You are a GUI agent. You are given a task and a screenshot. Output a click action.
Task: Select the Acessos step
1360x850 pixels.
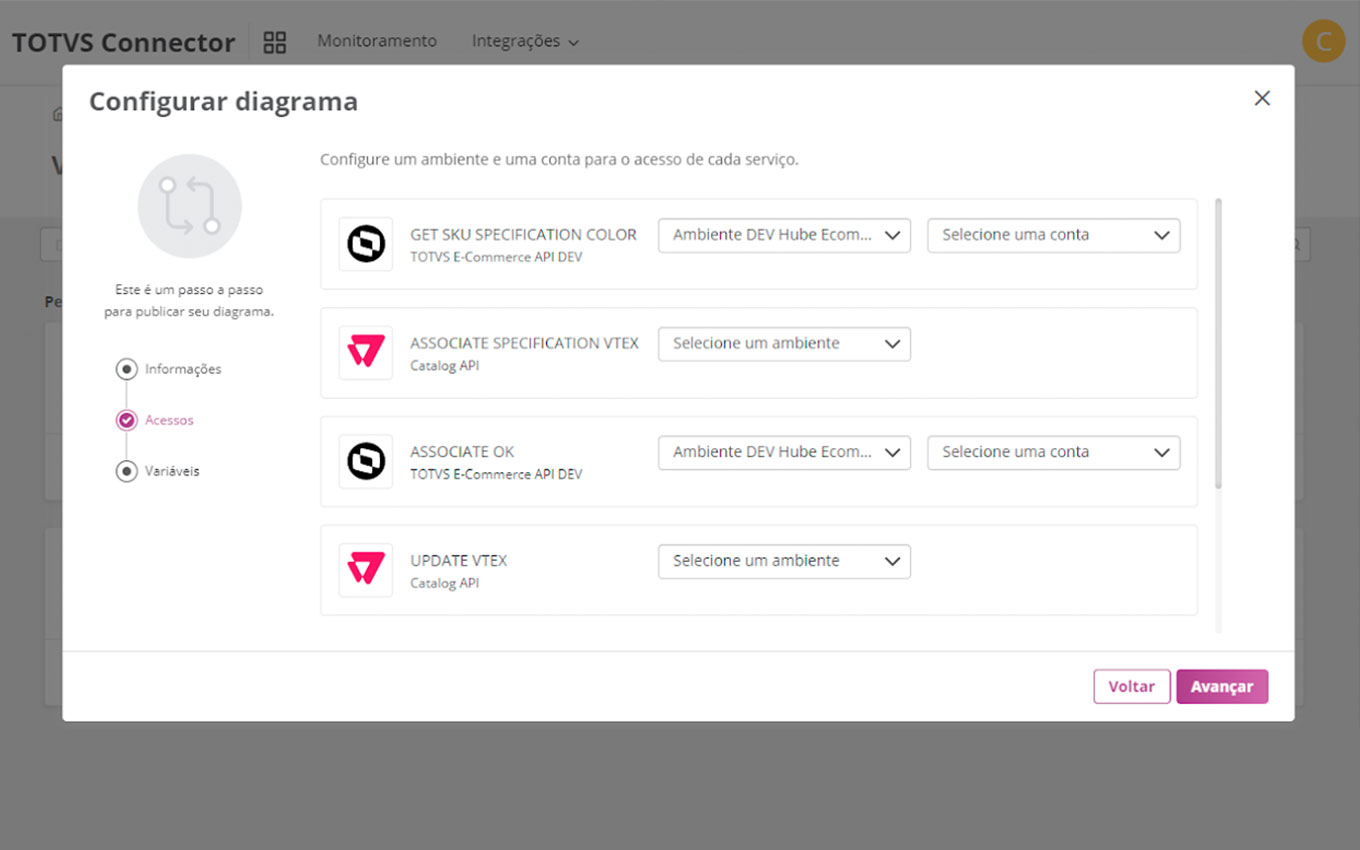click(x=156, y=420)
